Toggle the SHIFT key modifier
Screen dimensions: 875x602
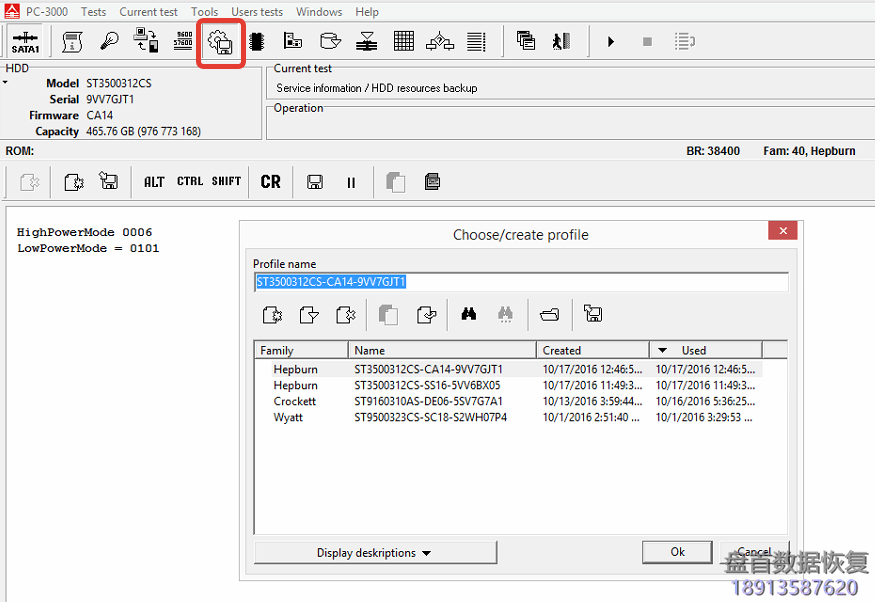point(226,182)
